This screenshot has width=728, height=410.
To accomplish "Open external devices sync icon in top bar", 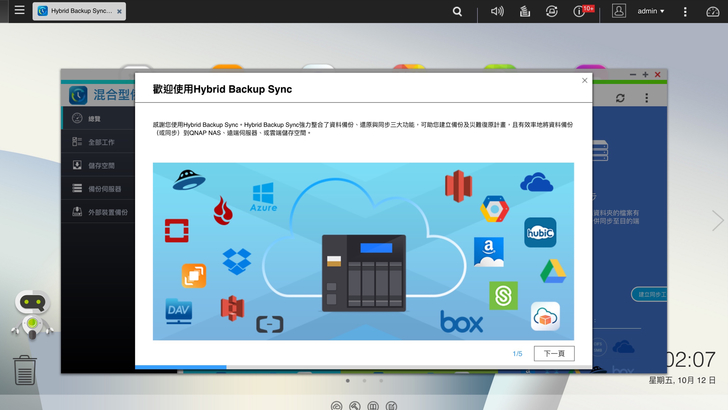I will pyautogui.click(x=551, y=11).
